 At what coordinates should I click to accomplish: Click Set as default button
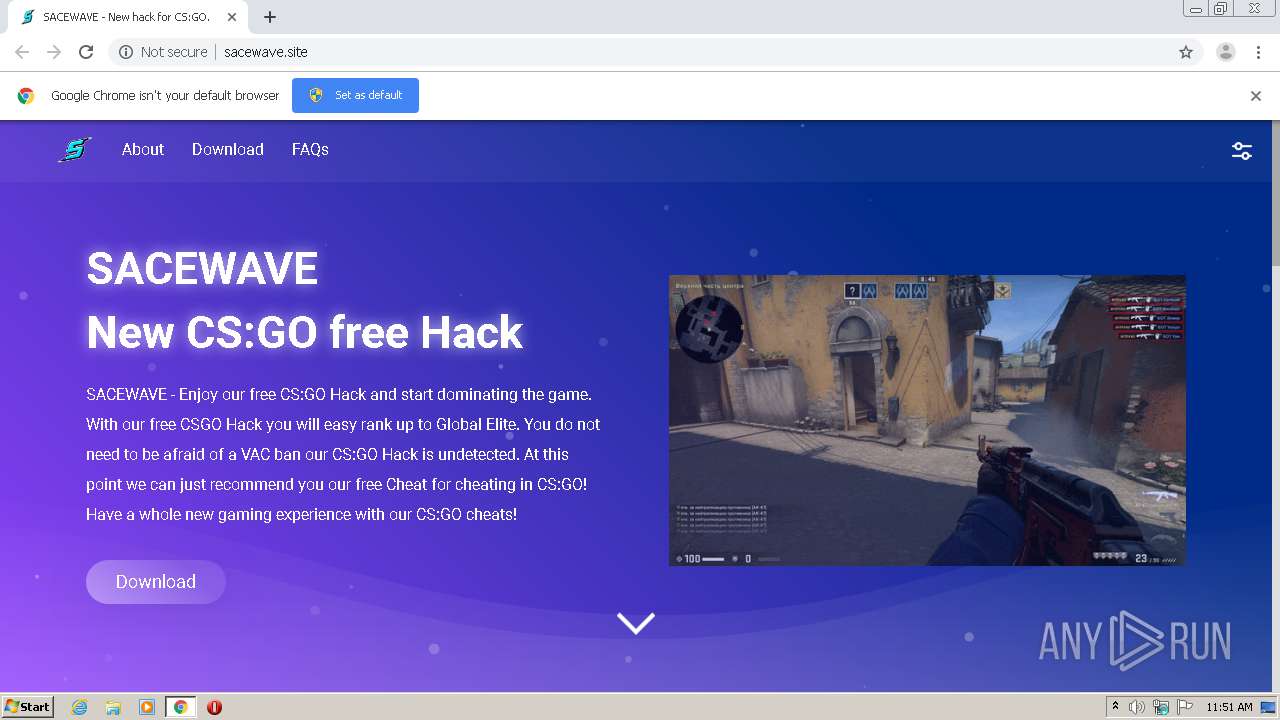(355, 95)
